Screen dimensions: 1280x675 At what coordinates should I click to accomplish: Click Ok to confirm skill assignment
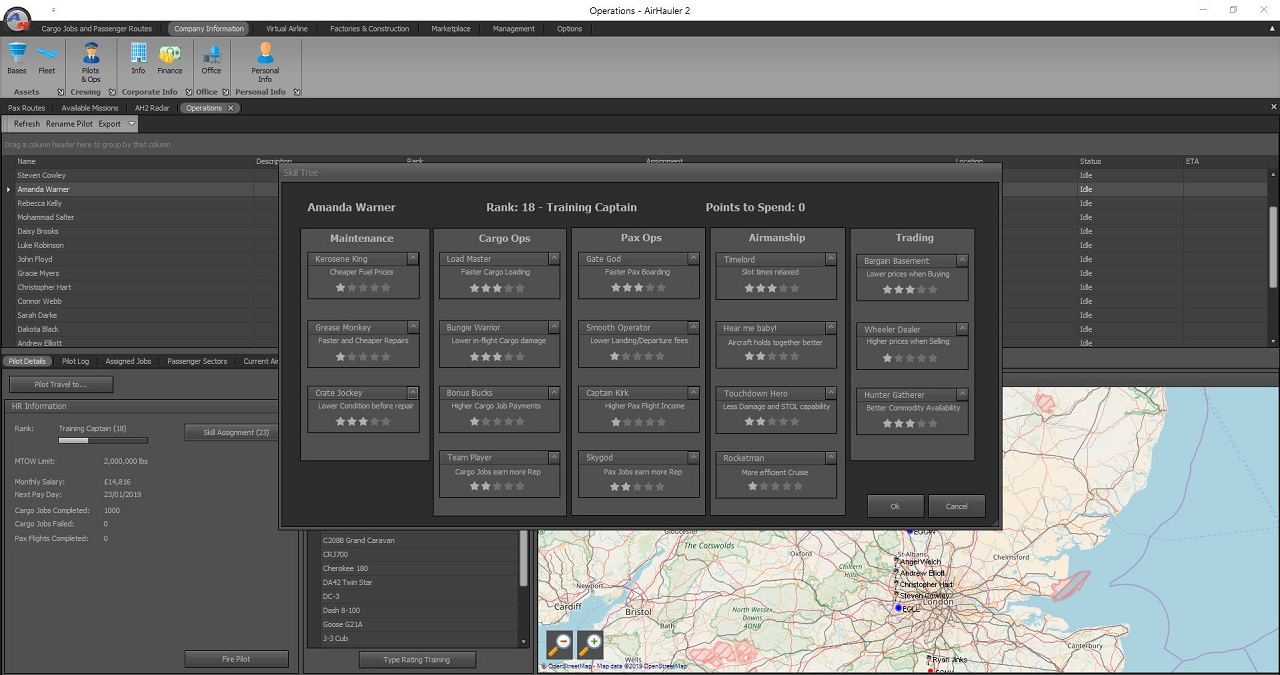pos(895,506)
